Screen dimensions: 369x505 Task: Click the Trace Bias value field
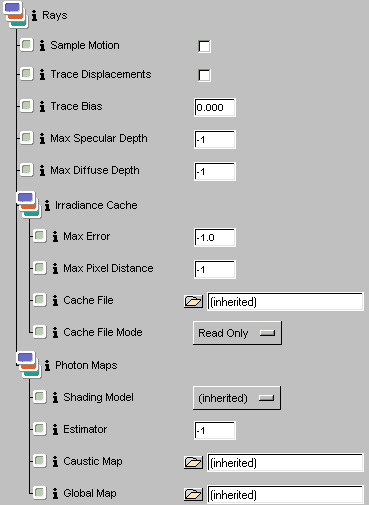pyautogui.click(x=215, y=107)
